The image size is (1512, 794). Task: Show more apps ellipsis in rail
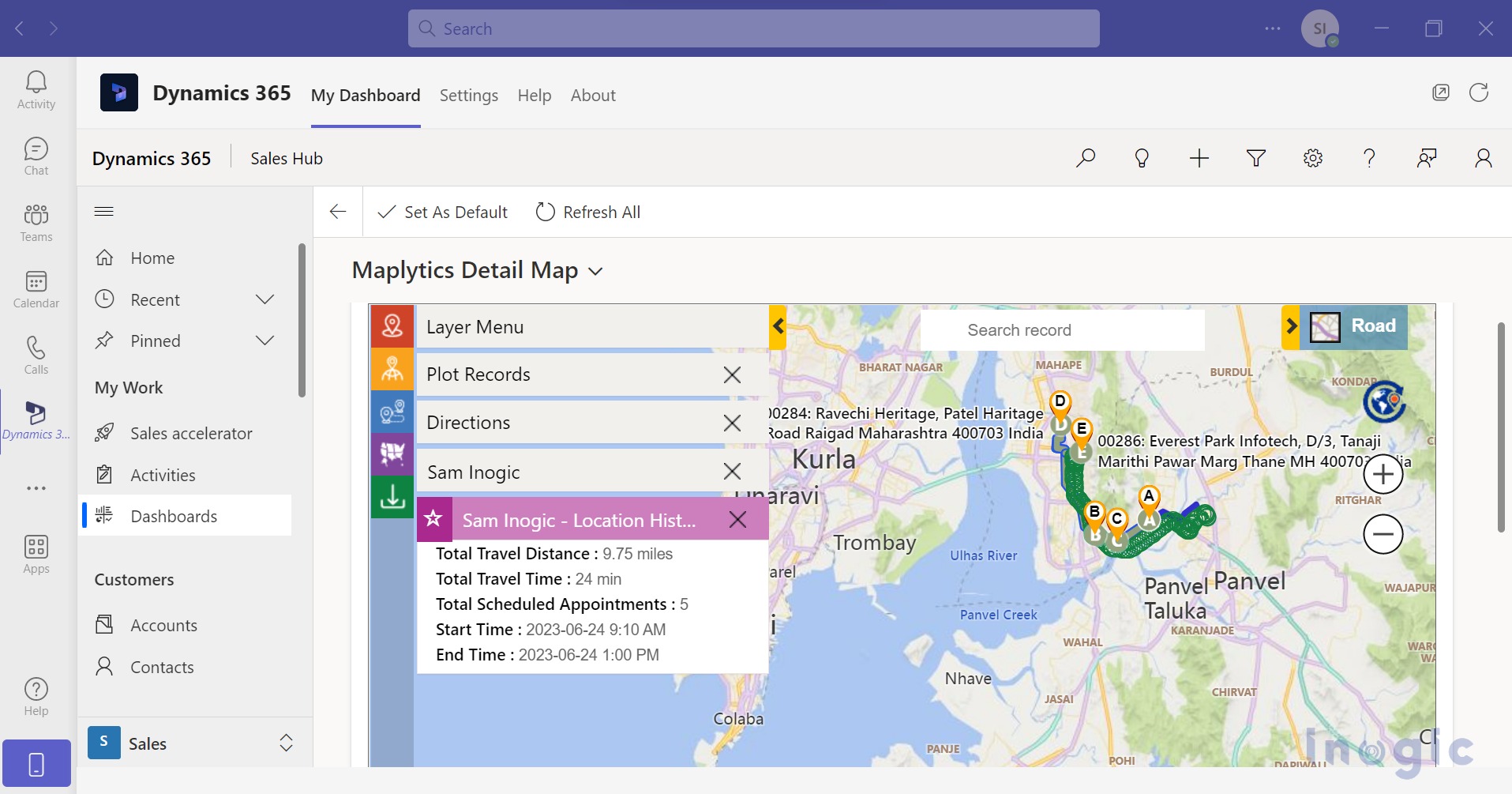point(36,488)
